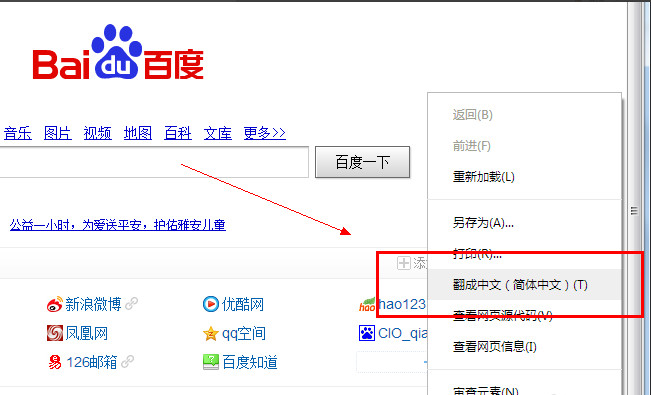Click the Baidu search input field

(154, 162)
